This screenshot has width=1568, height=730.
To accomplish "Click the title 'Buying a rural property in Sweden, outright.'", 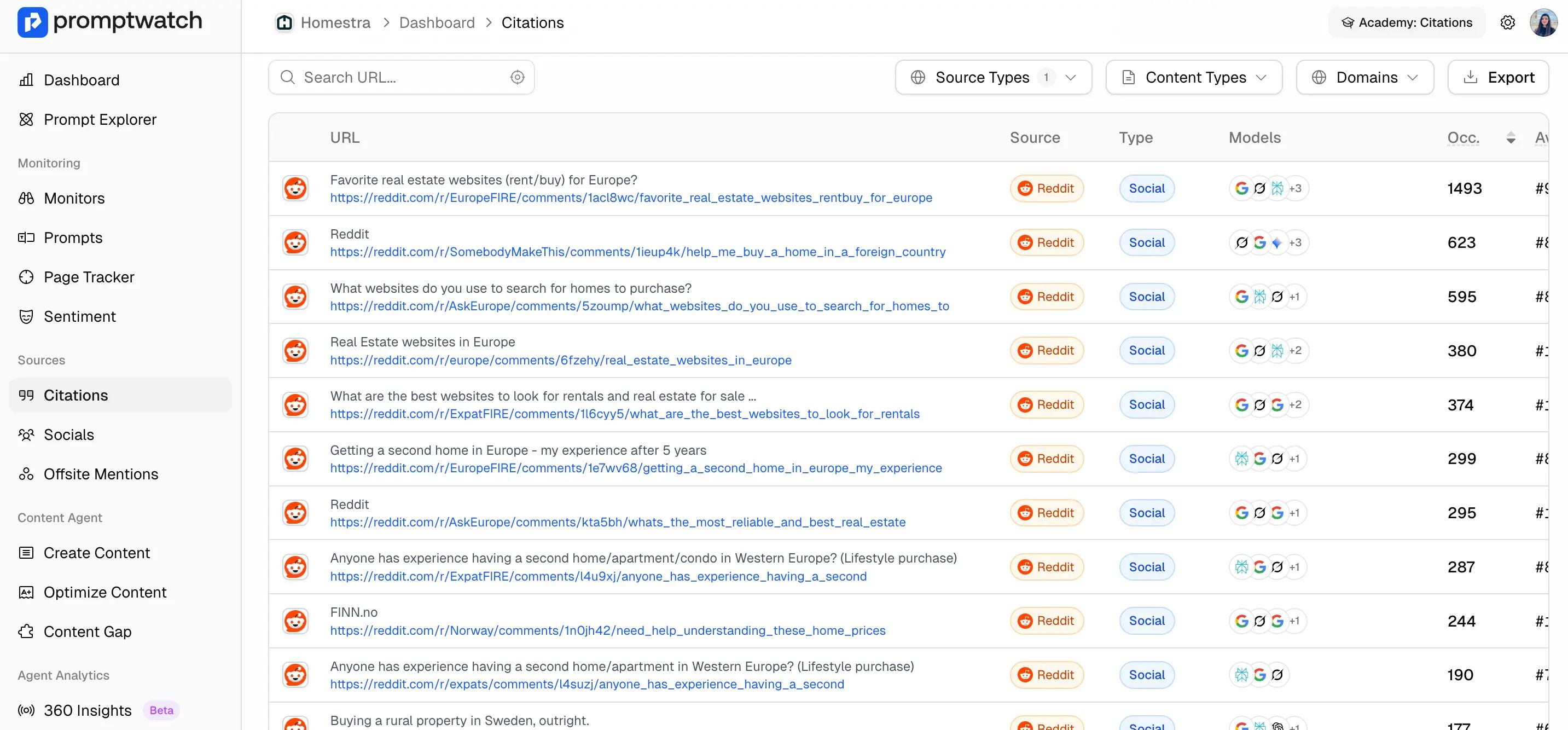I will coord(460,721).
